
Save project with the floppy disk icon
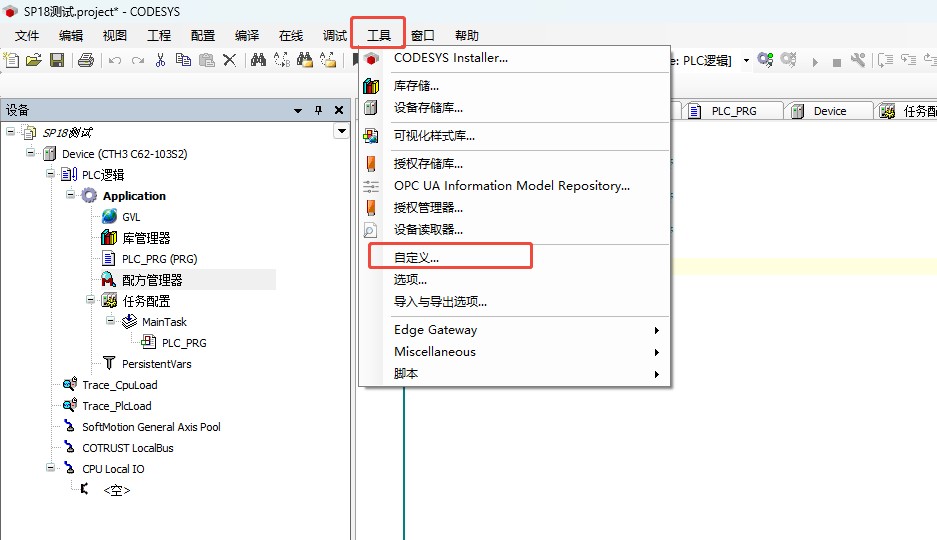pyautogui.click(x=57, y=60)
